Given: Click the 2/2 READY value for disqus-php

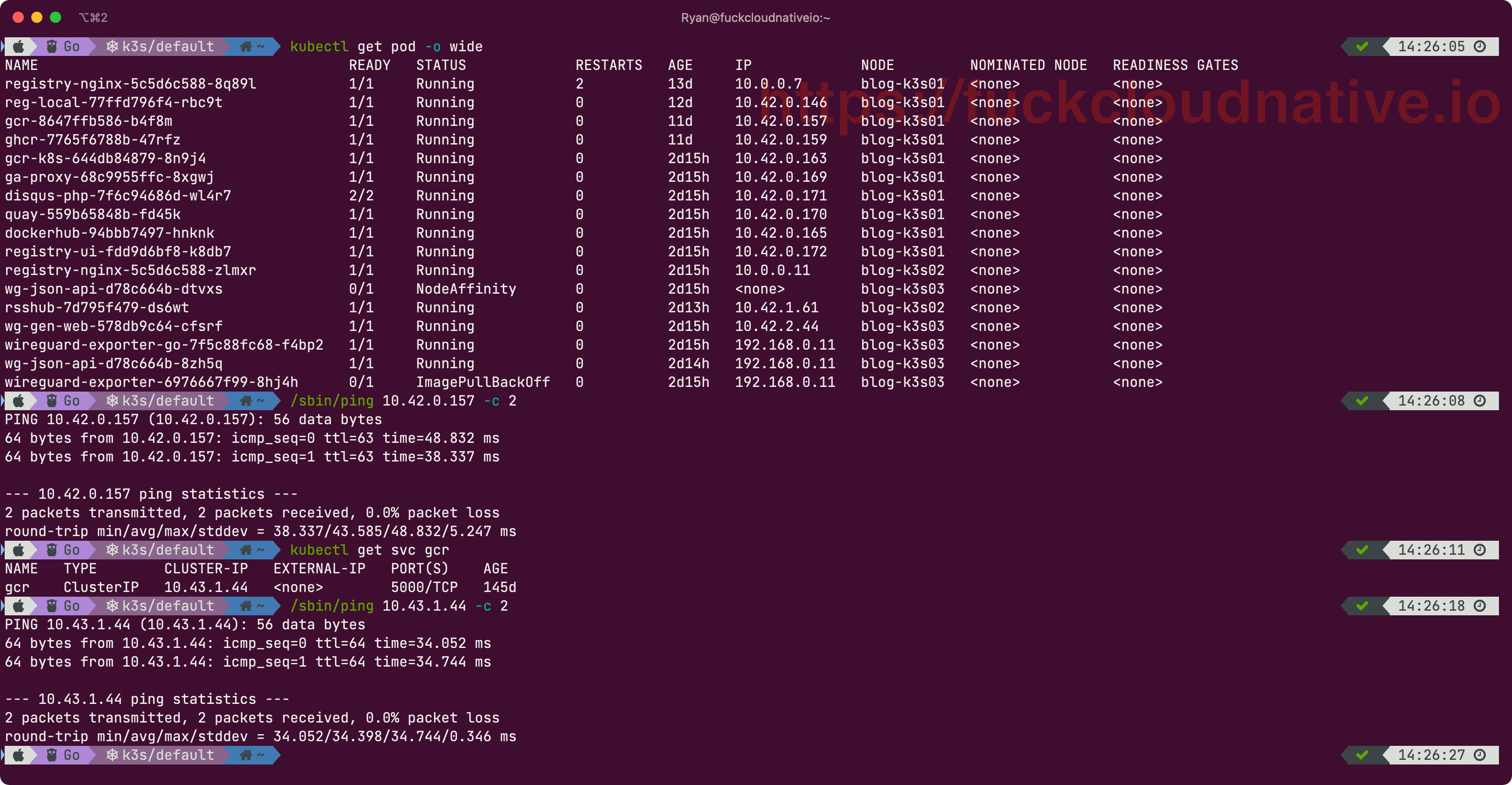Looking at the screenshot, I should [361, 196].
